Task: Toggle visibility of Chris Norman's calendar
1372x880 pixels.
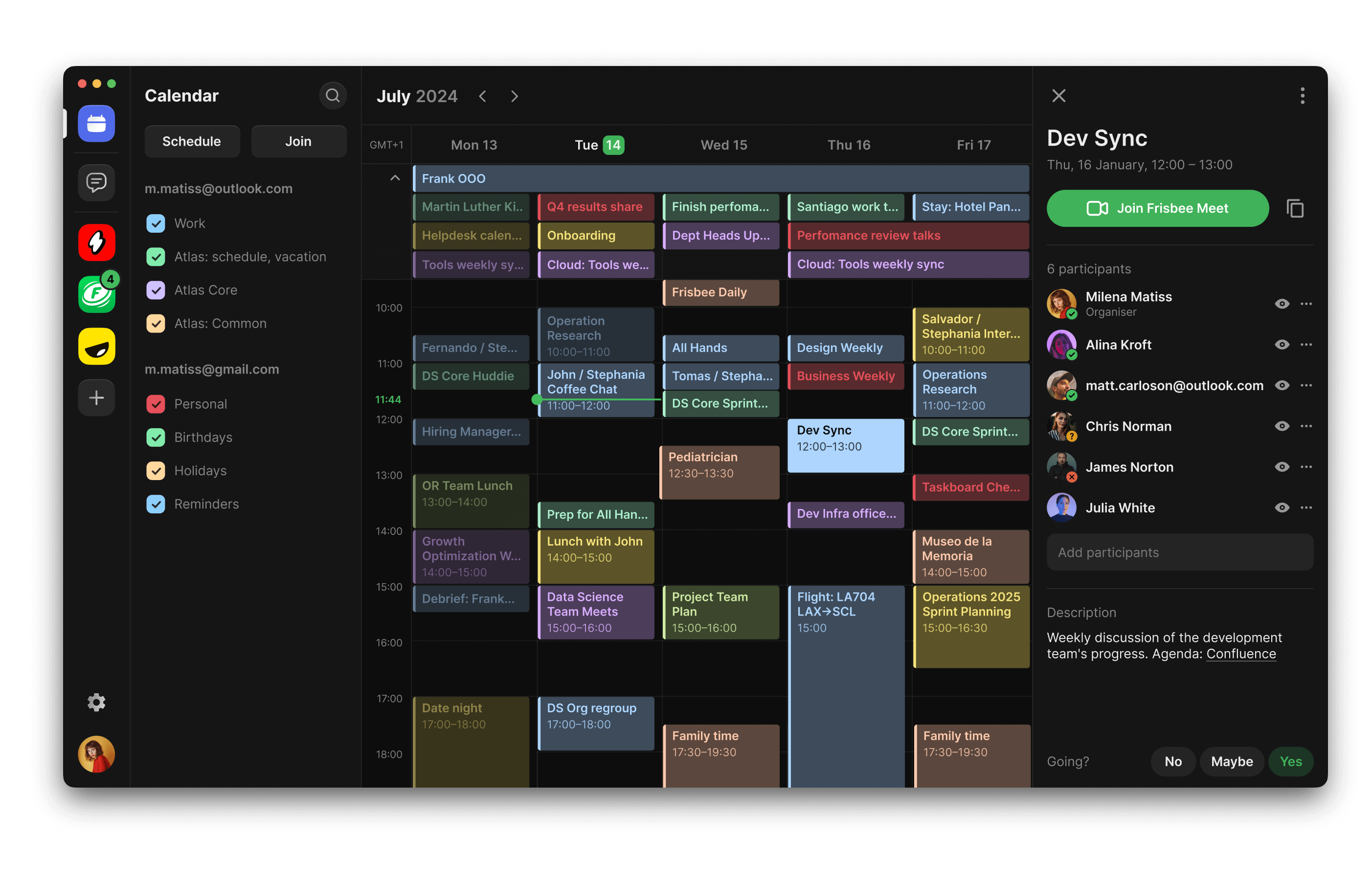Action: pyautogui.click(x=1282, y=426)
